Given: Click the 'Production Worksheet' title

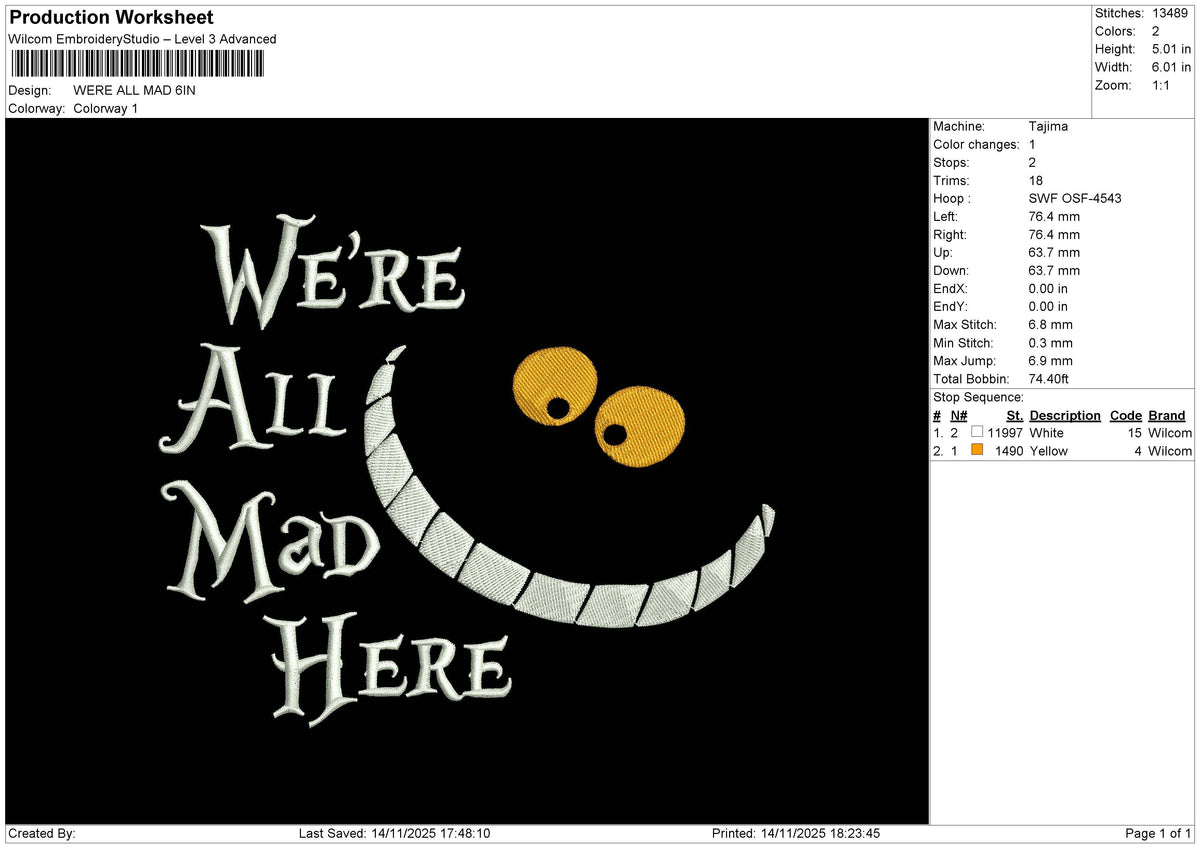Looking at the screenshot, I should (x=111, y=18).
